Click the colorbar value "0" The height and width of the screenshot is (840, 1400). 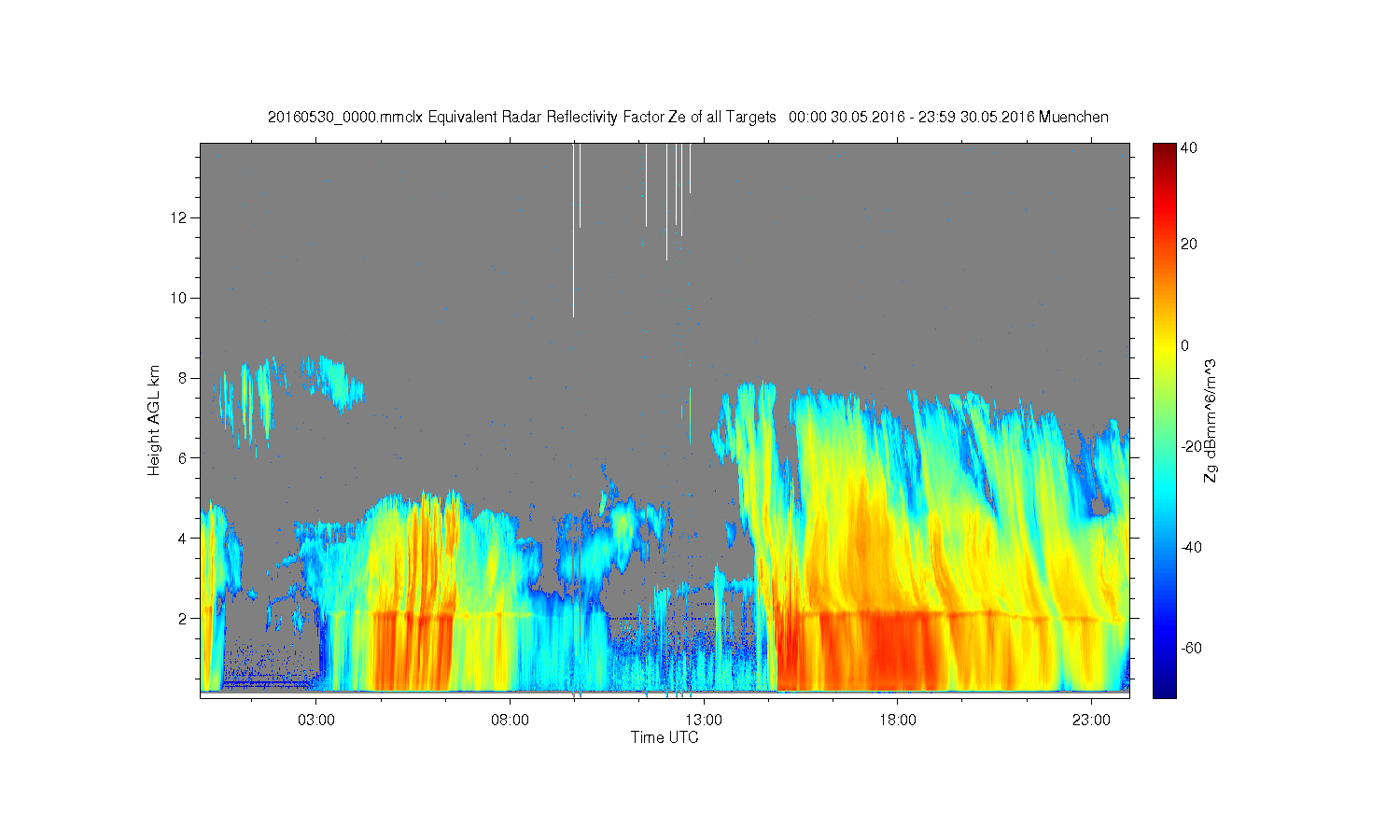(1185, 345)
